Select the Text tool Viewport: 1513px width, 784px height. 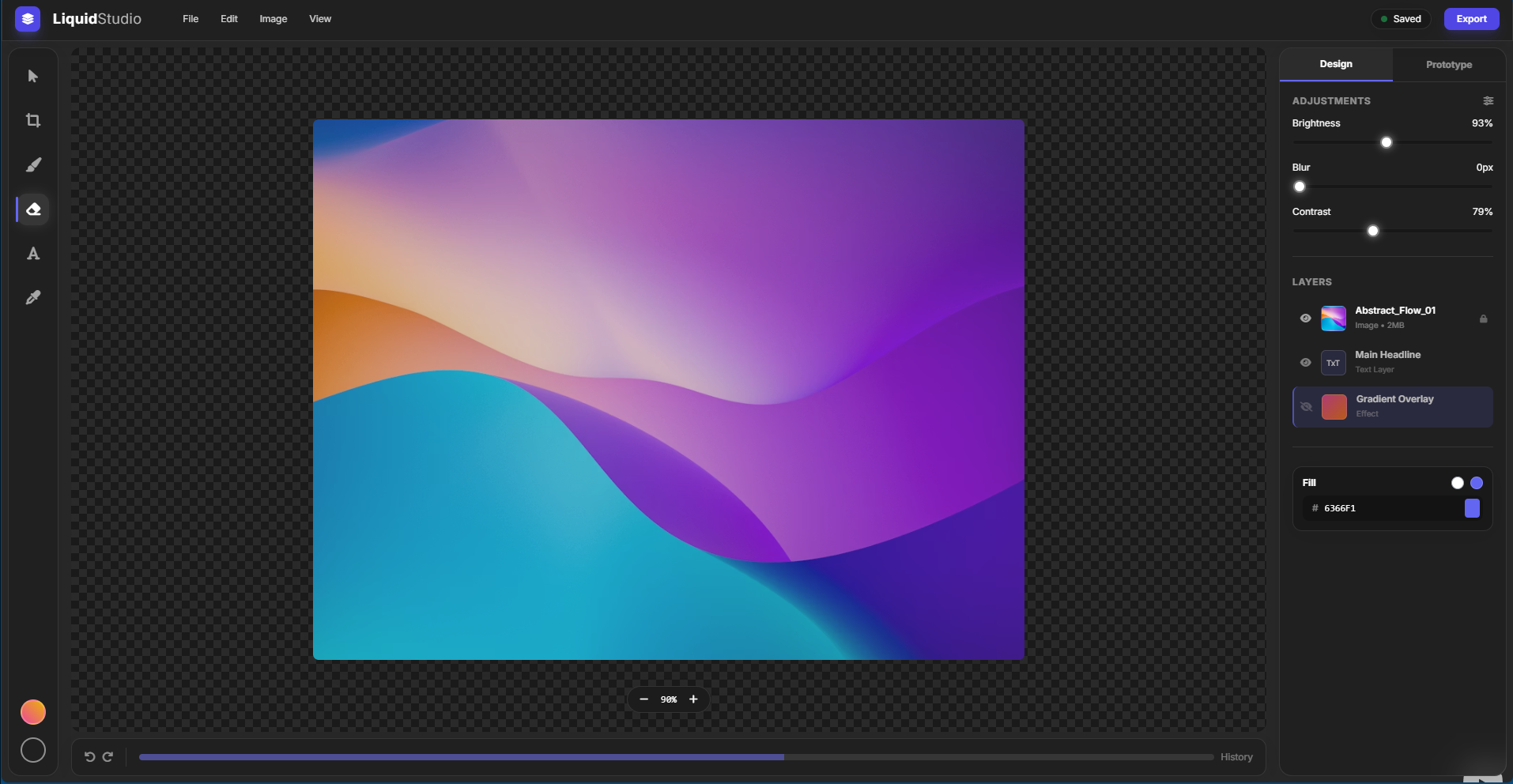pyautogui.click(x=32, y=253)
